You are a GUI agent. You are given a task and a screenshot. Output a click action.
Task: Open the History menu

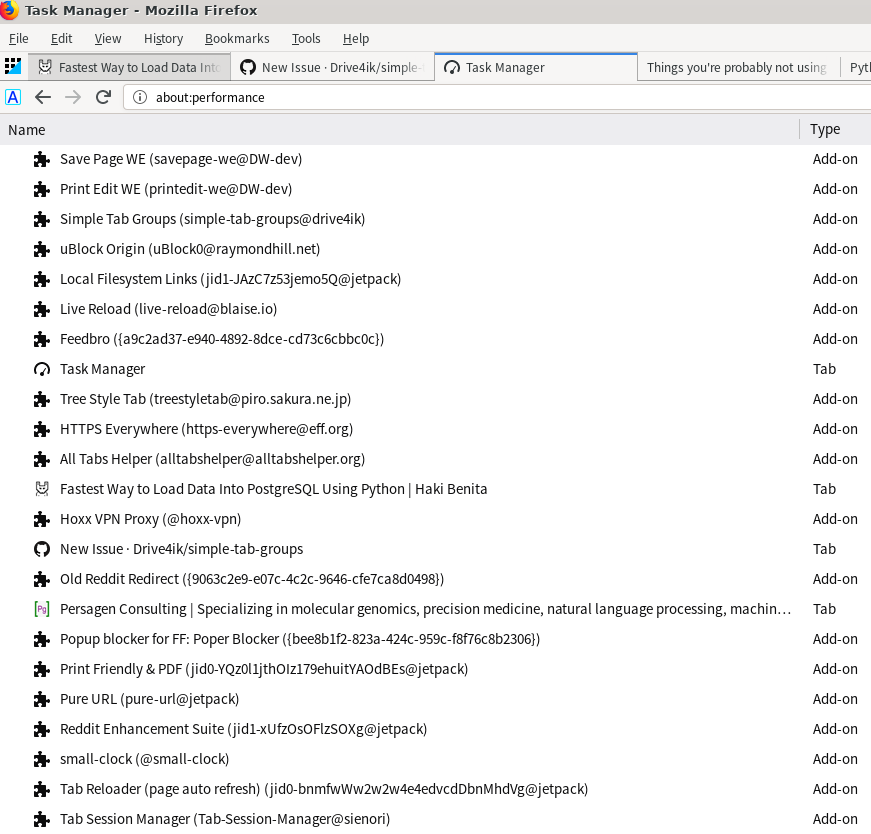click(x=163, y=38)
